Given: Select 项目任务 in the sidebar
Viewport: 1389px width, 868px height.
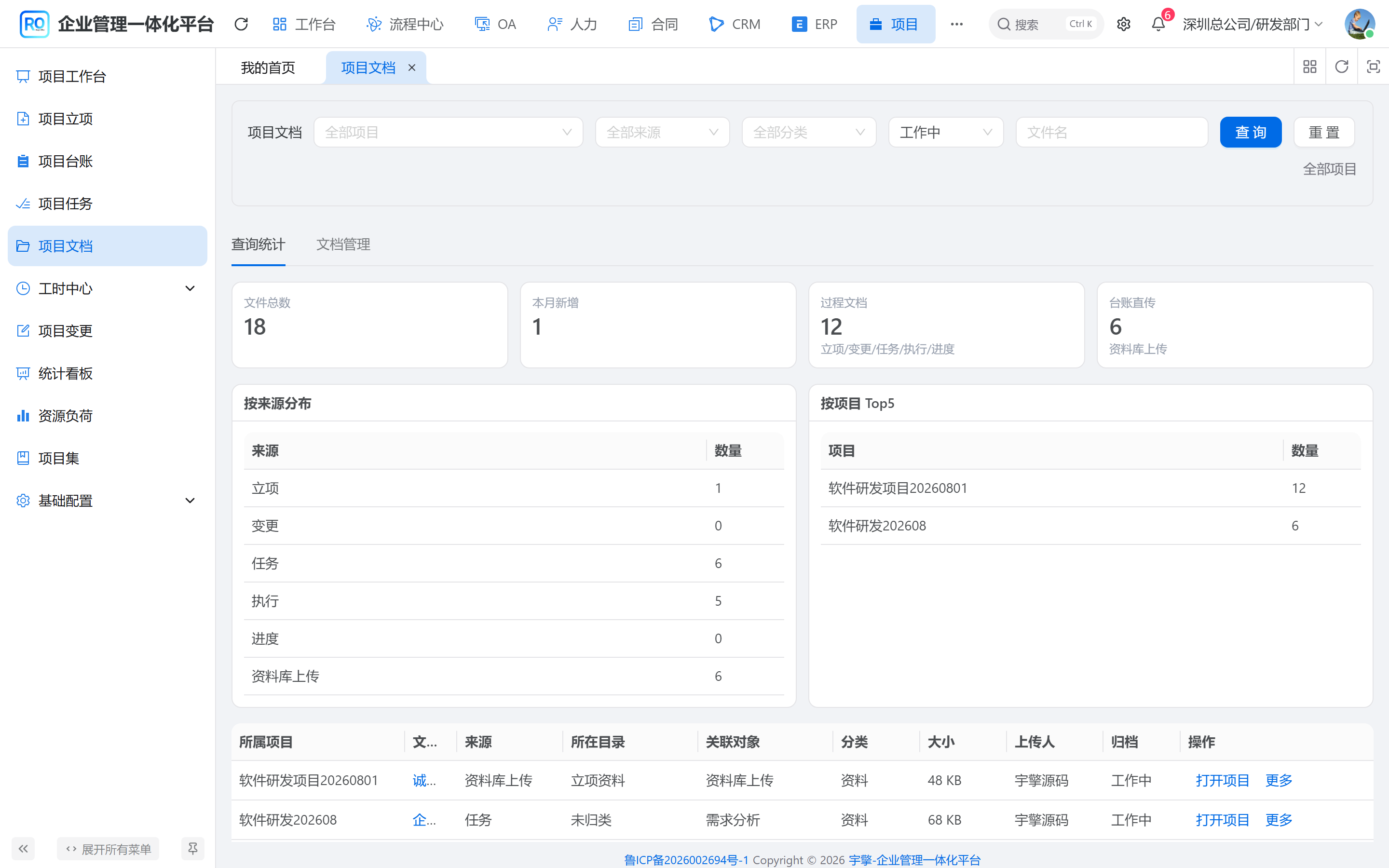Looking at the screenshot, I should tap(108, 204).
